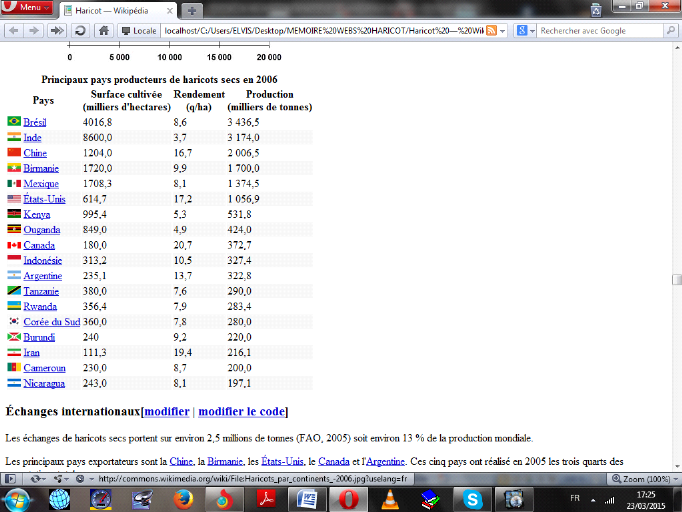
Task: Go back to the previous page
Action: (x=14, y=30)
